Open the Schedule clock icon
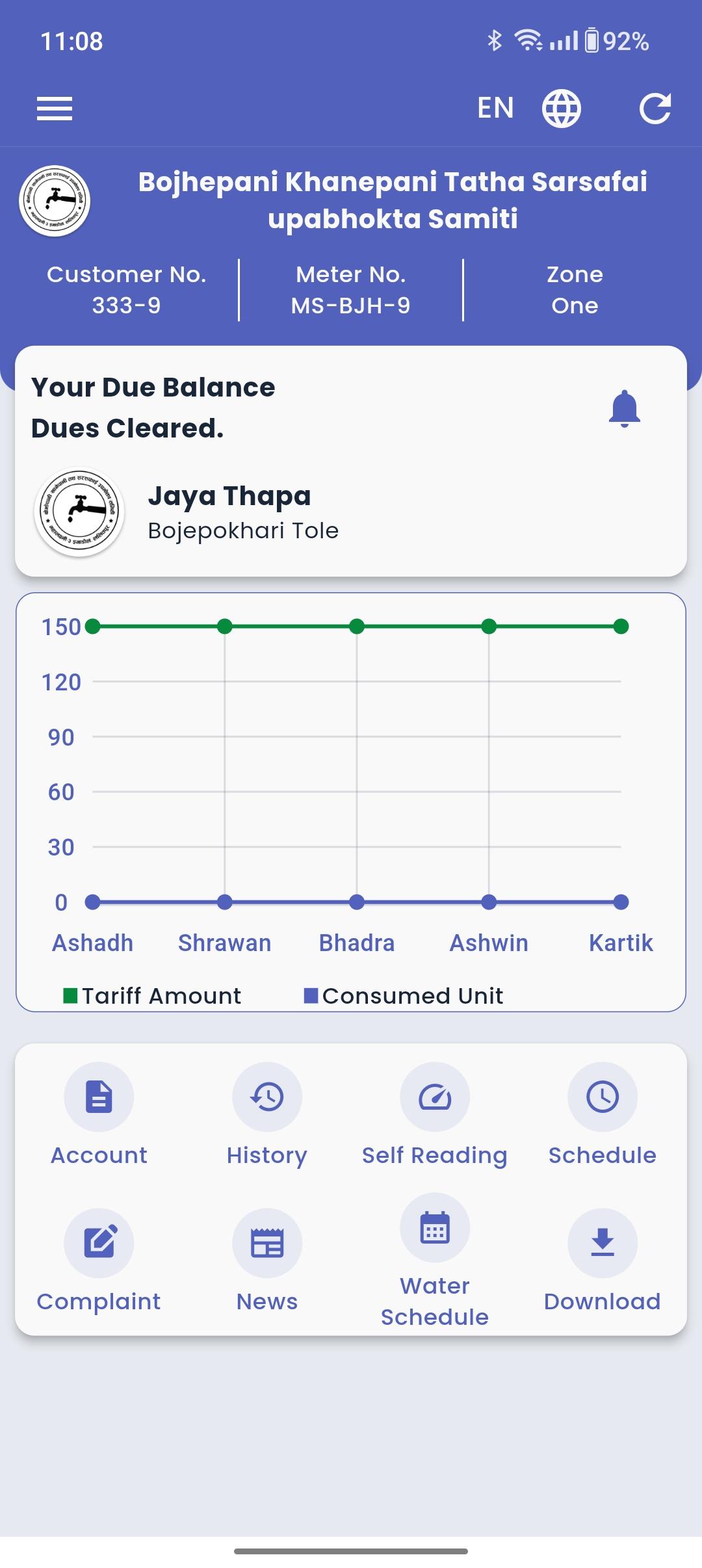This screenshot has height=1568, width=702. pos(603,1114)
